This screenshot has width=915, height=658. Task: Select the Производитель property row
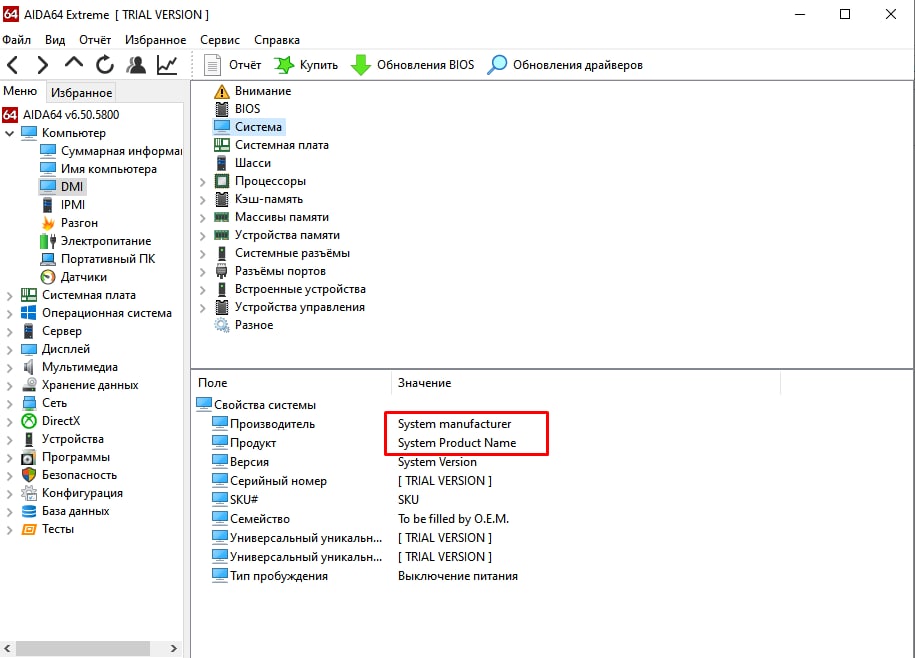(362, 424)
